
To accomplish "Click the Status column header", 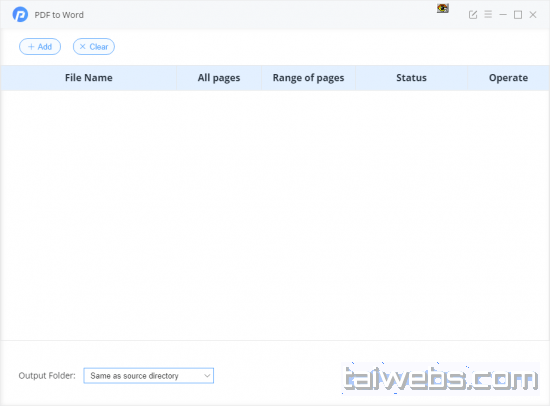I will [411, 78].
